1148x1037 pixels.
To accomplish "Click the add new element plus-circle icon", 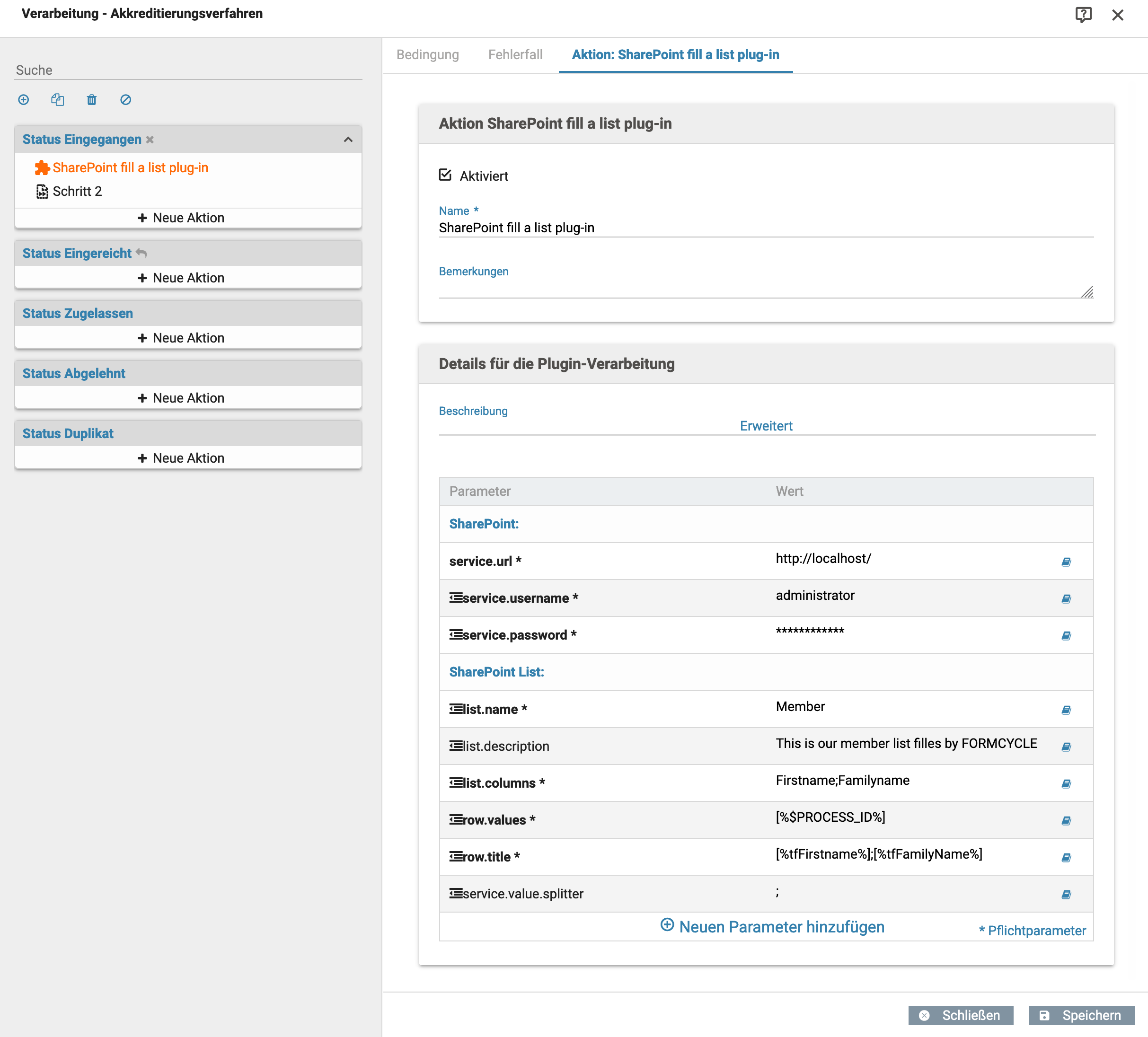I will tap(23, 100).
